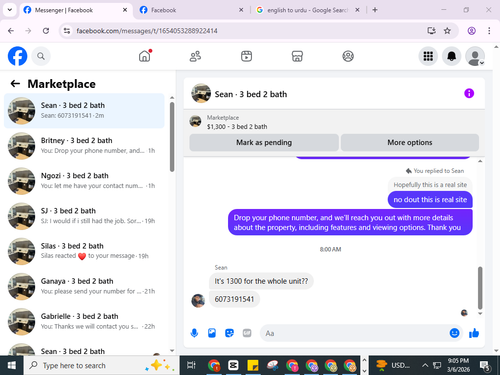Click More options button
500x375 pixels.
coord(410,143)
